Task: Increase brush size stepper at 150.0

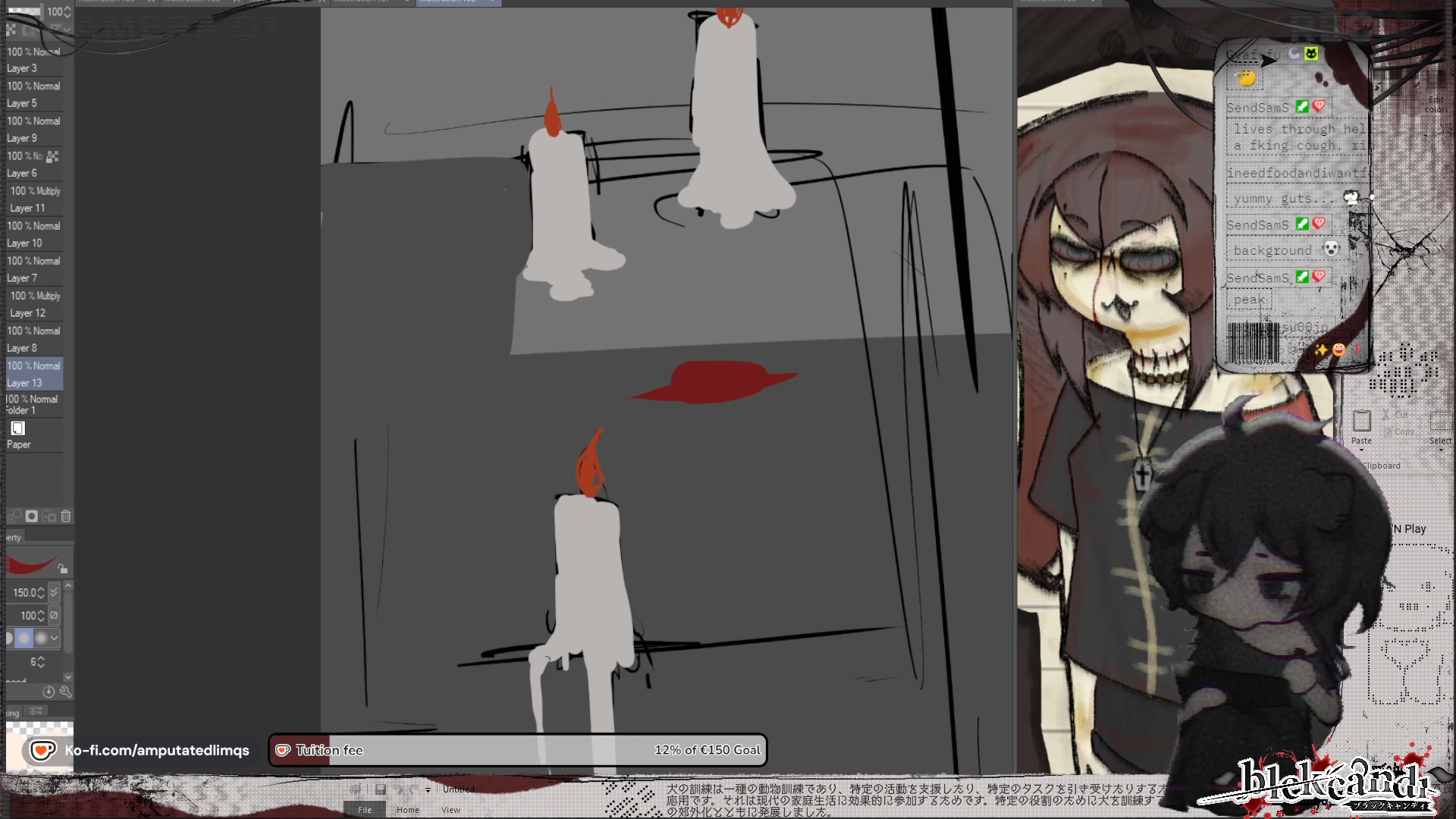Action: pyautogui.click(x=41, y=589)
